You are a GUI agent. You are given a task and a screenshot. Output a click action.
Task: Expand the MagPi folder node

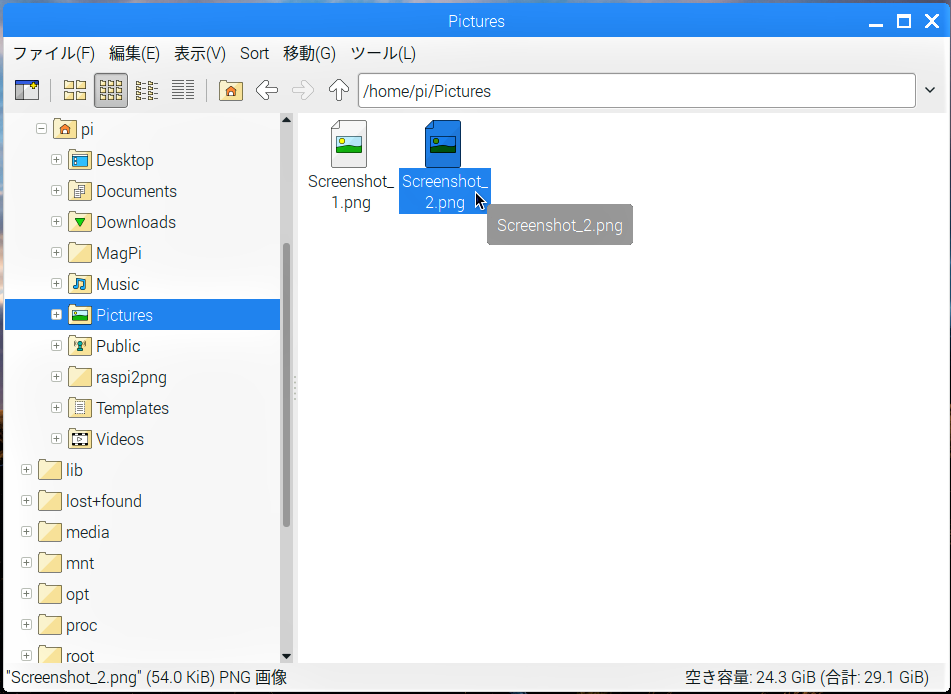[x=56, y=252]
